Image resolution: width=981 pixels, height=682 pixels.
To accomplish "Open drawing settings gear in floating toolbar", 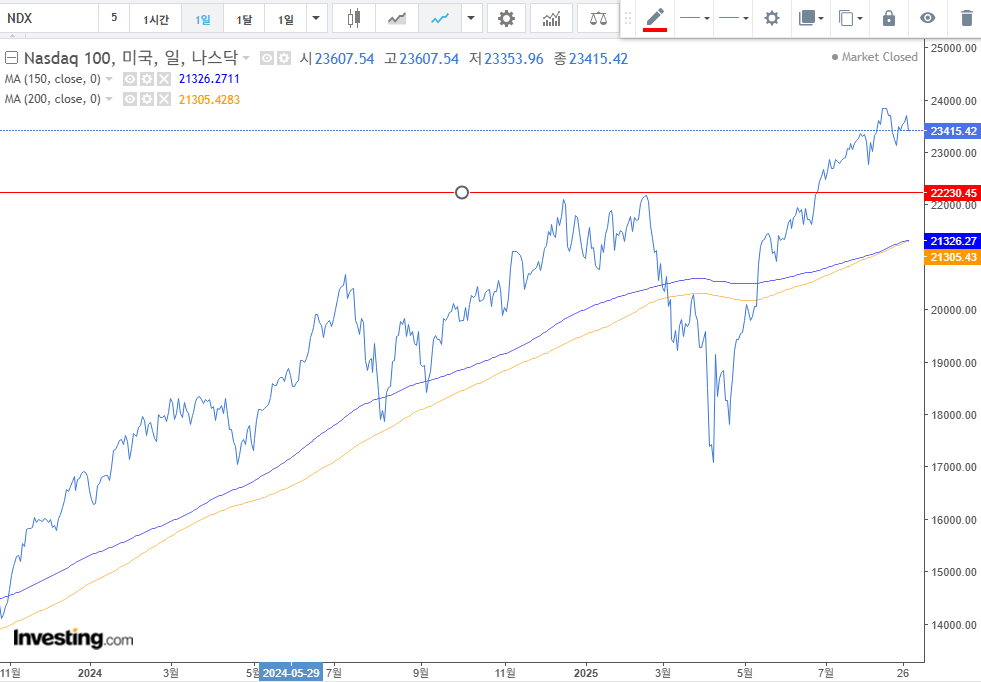I will (772, 18).
